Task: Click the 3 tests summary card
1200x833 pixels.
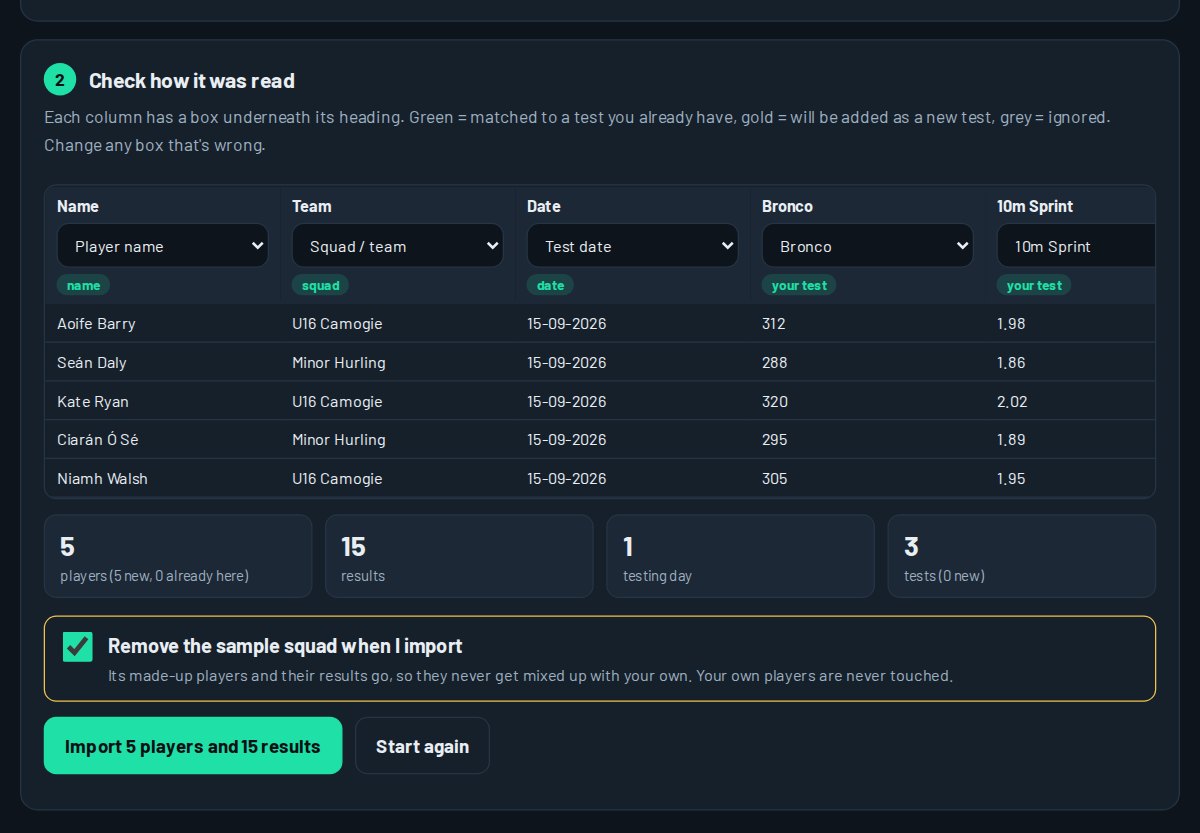Action: [x=1021, y=556]
